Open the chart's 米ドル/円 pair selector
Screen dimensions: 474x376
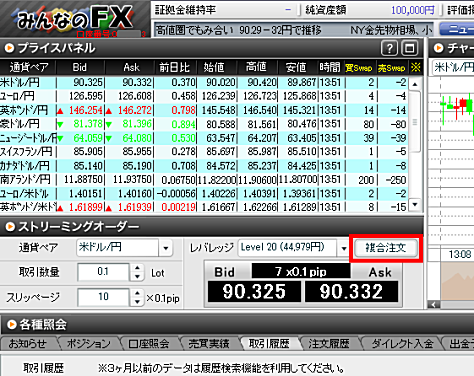click(x=453, y=68)
